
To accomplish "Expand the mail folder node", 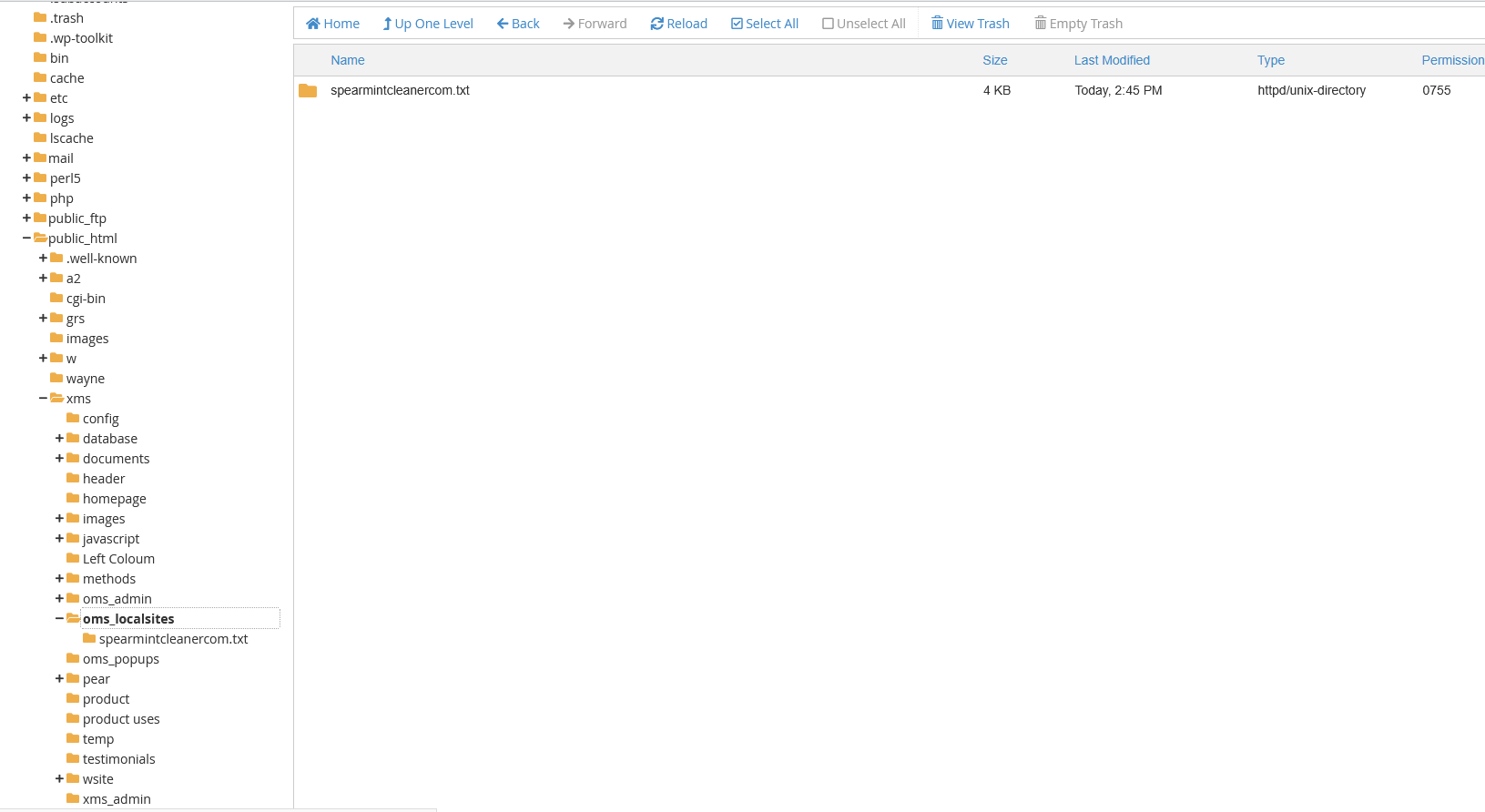I will click(x=26, y=158).
